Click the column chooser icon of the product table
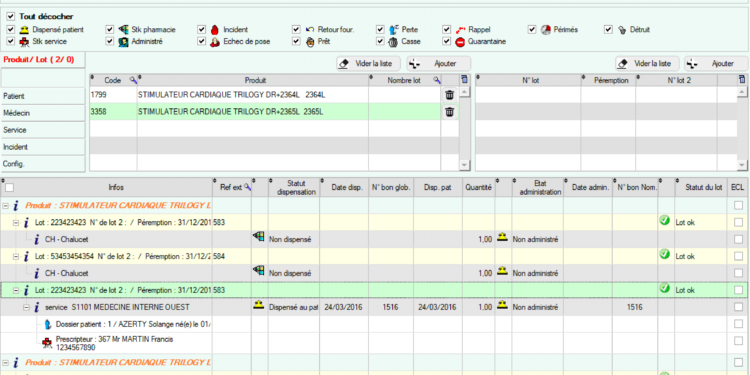750x375 pixels. [x=463, y=79]
